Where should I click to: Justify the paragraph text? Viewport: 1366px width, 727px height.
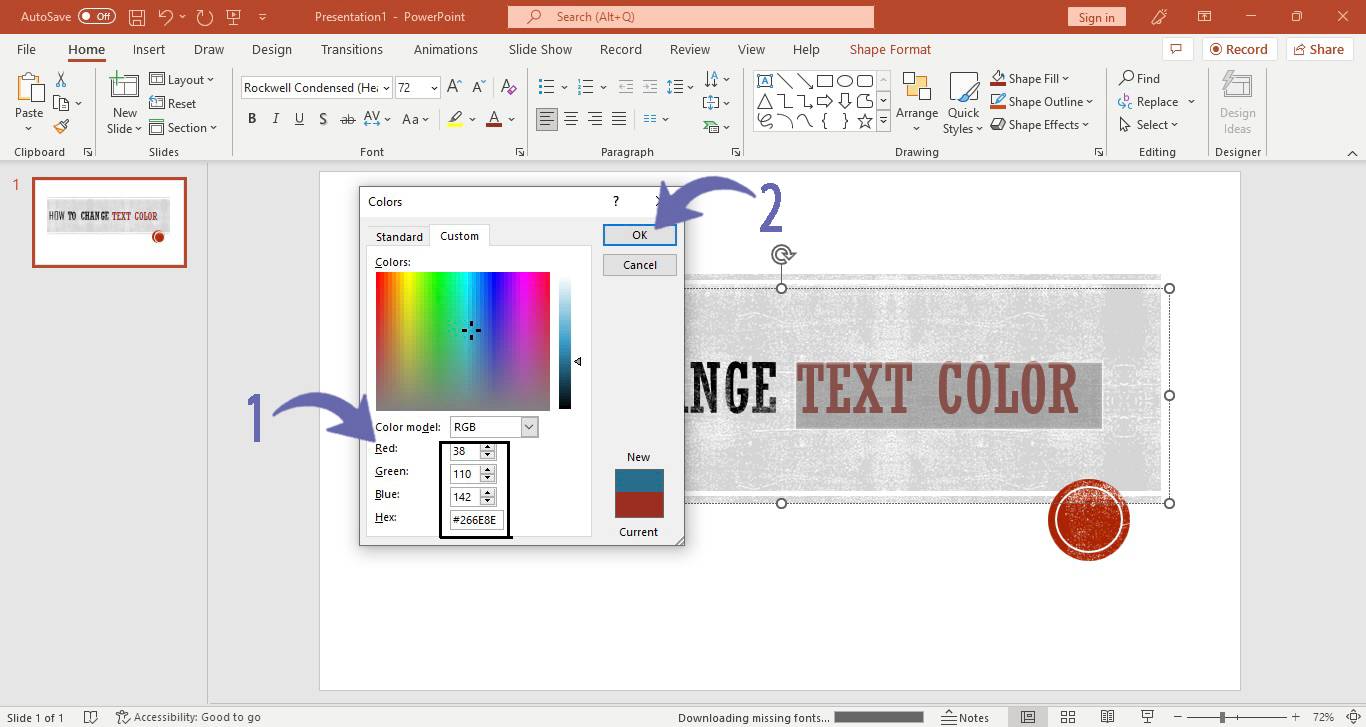[x=619, y=119]
